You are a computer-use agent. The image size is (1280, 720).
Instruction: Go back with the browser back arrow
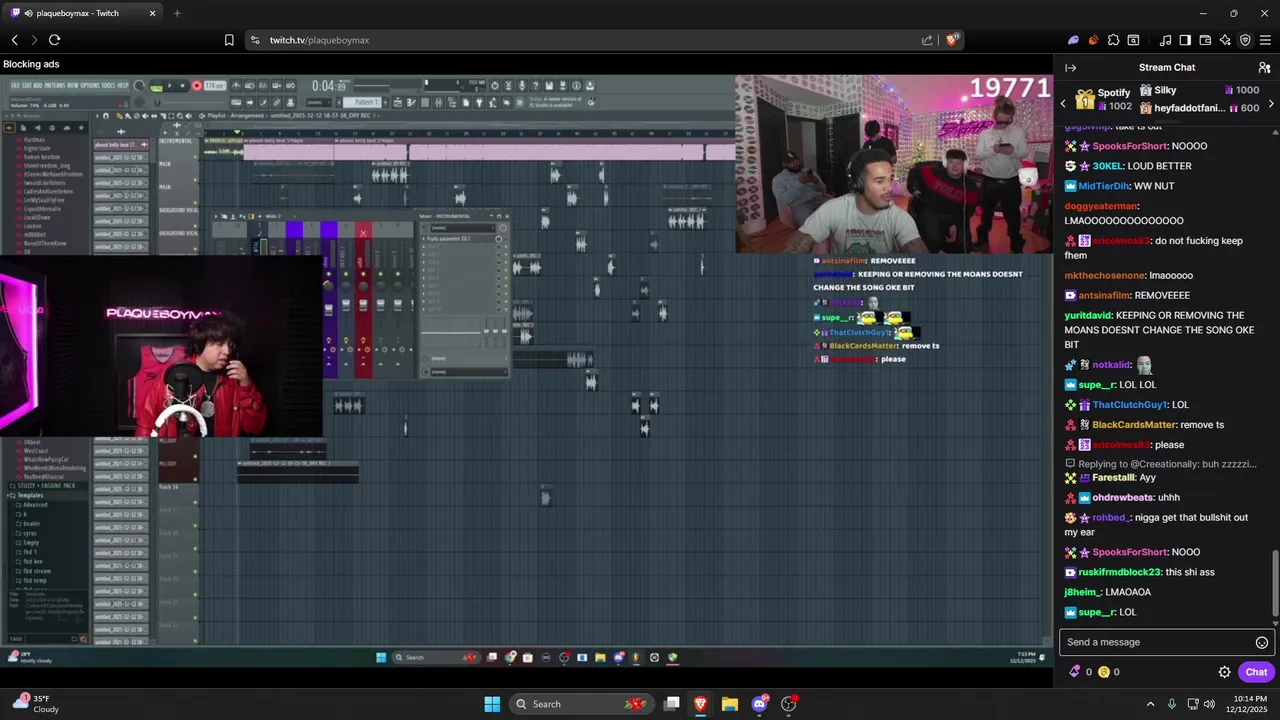tap(15, 40)
